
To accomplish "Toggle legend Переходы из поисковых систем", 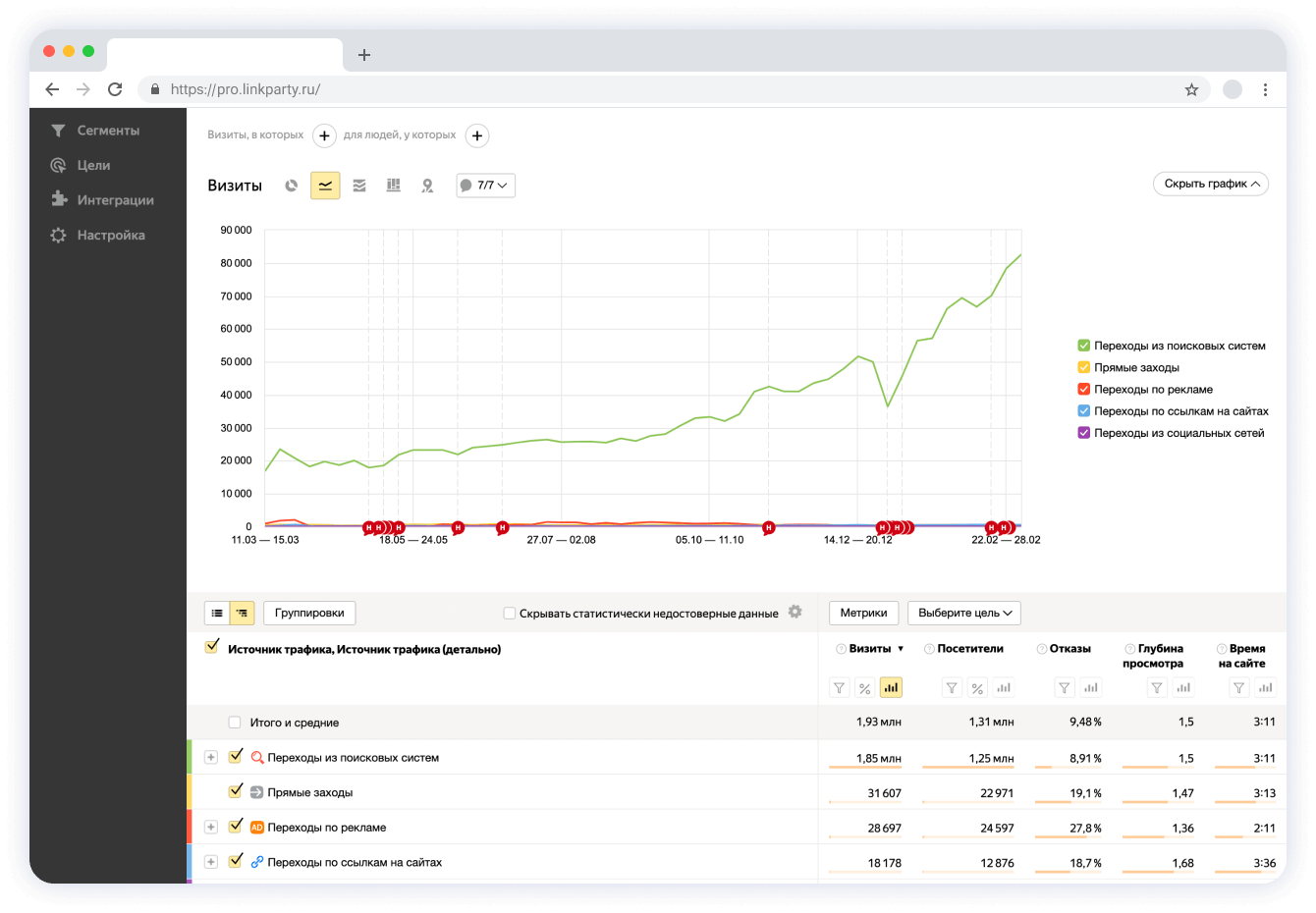I will point(1084,346).
